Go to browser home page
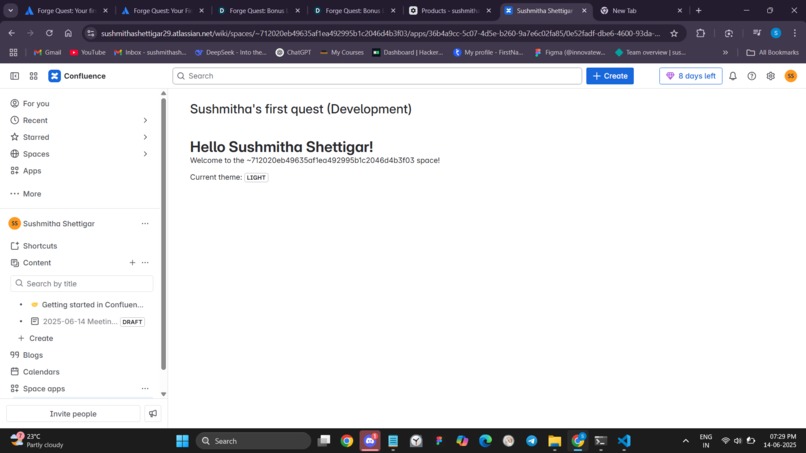This screenshot has height=453, width=806. (x=68, y=33)
